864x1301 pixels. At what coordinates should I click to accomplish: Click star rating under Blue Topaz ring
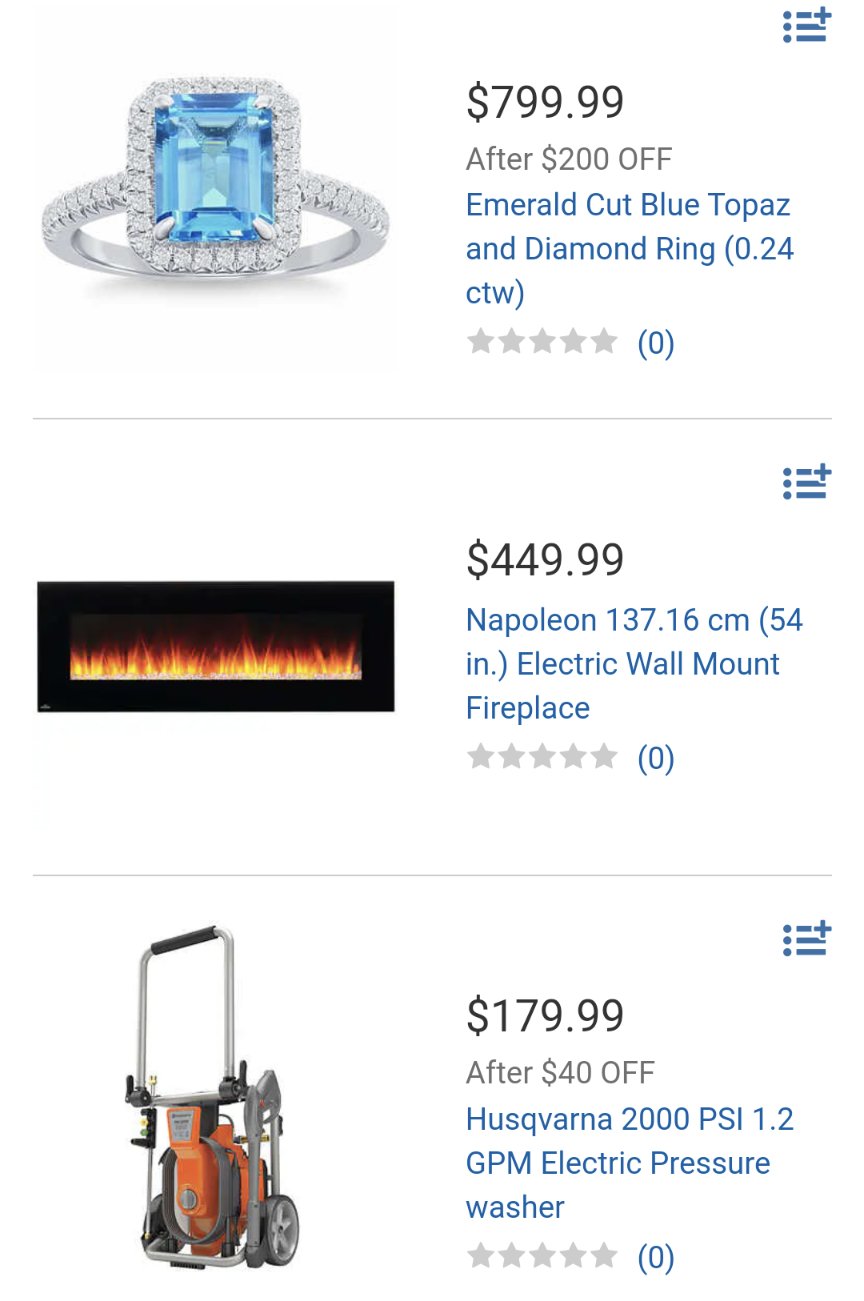coord(542,342)
